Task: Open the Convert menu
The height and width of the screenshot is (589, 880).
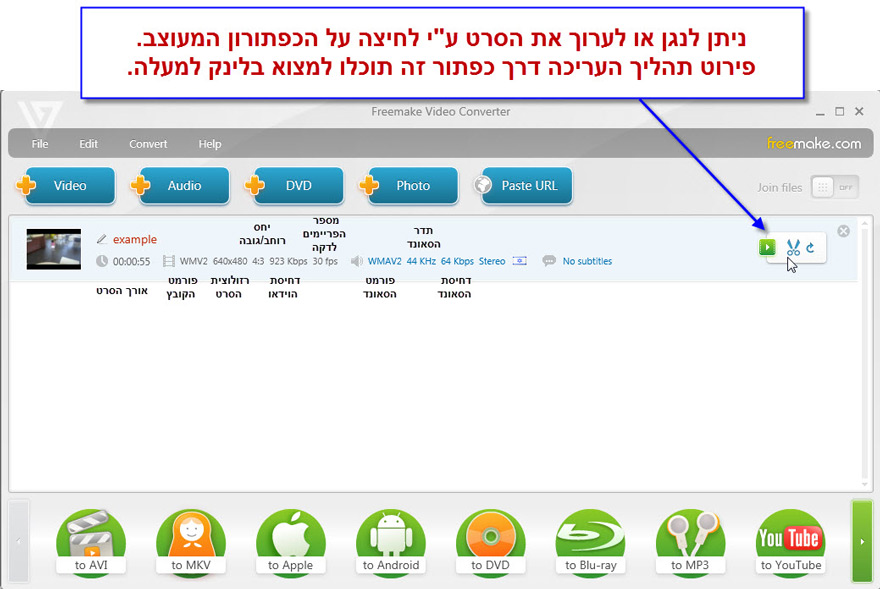Action: [148, 144]
